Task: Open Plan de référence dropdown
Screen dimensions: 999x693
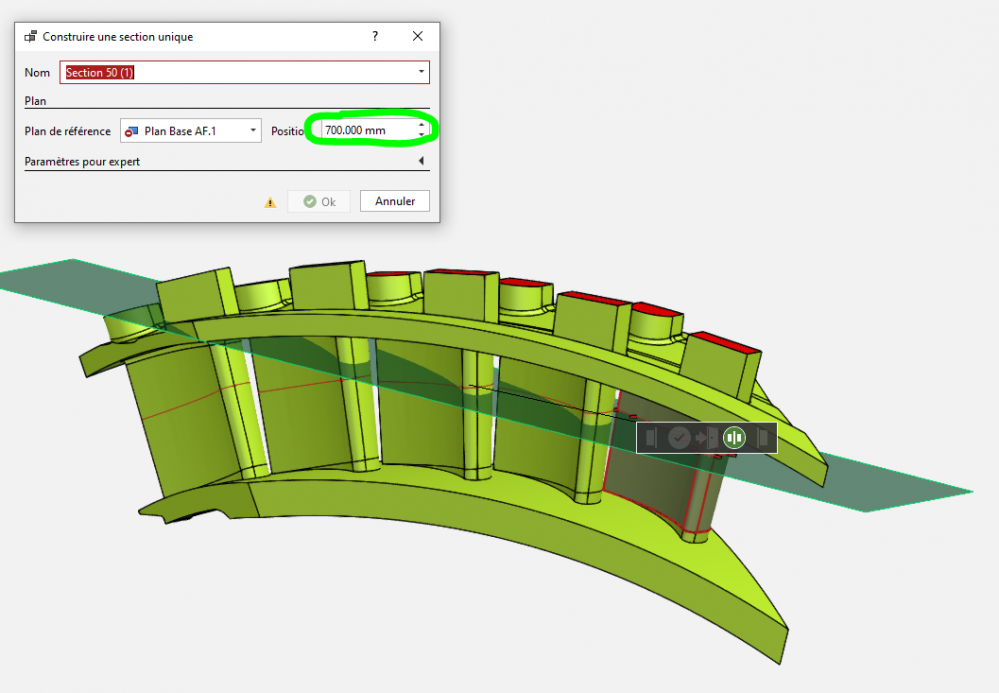Action: (x=253, y=131)
